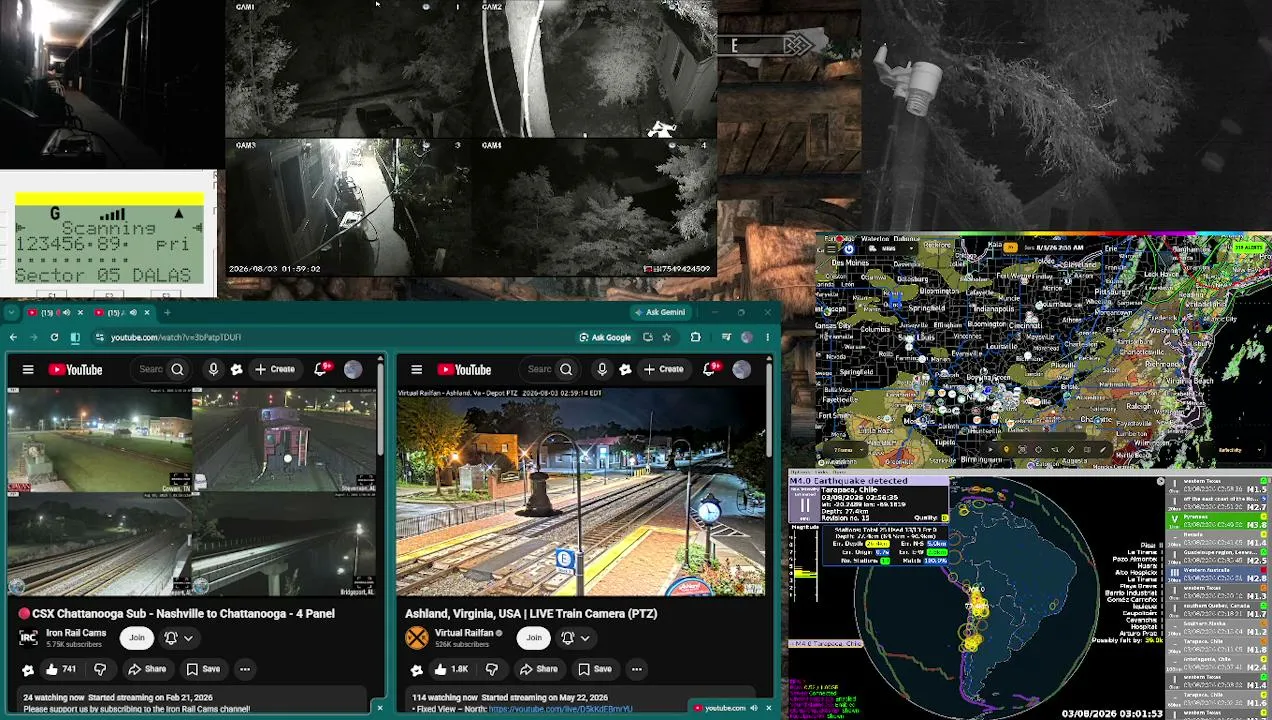Dislike the CSX Chattanooga video
This screenshot has width=1272, height=720.
(x=99, y=669)
